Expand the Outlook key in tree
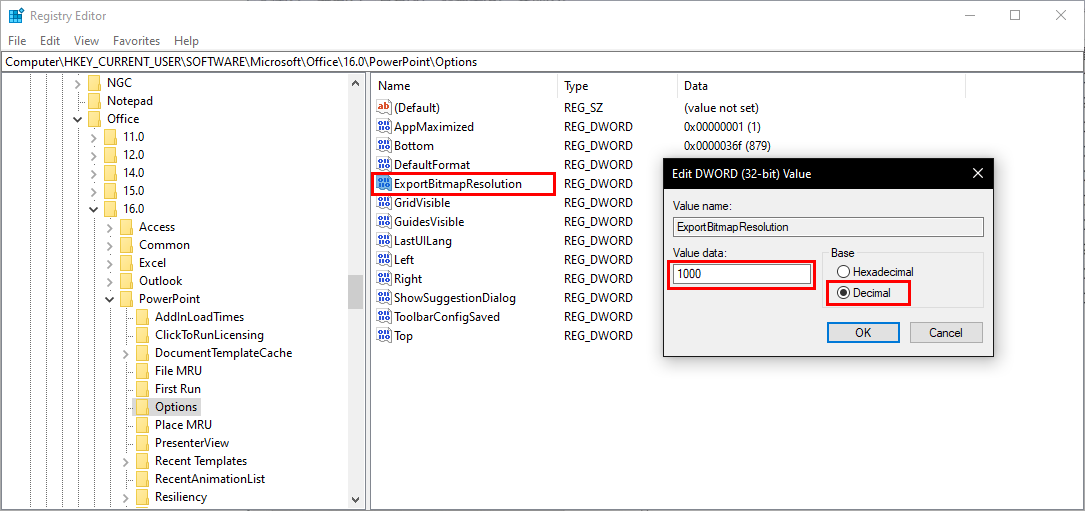1085x511 pixels. (x=110, y=281)
